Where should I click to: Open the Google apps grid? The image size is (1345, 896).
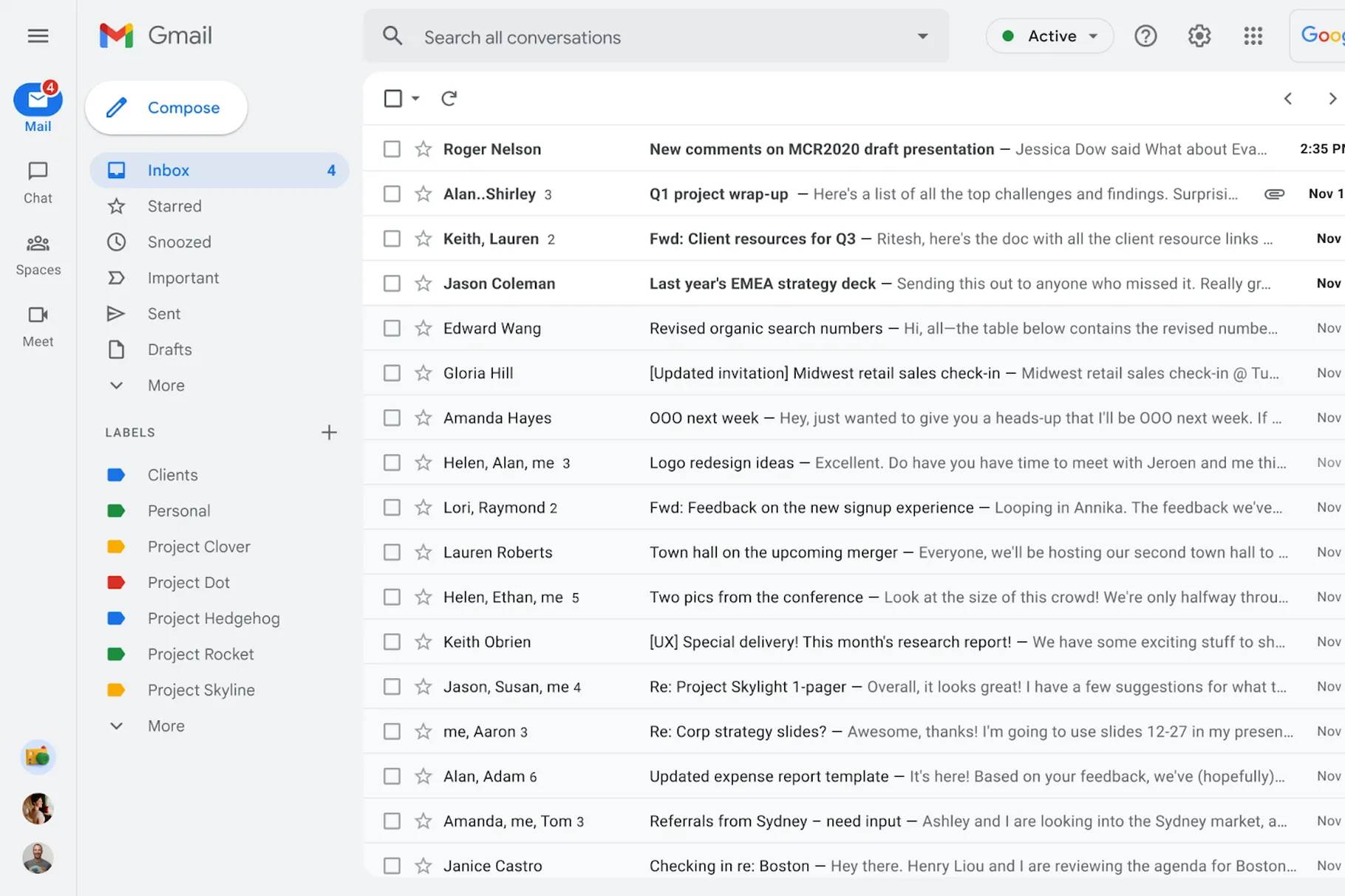[1253, 35]
